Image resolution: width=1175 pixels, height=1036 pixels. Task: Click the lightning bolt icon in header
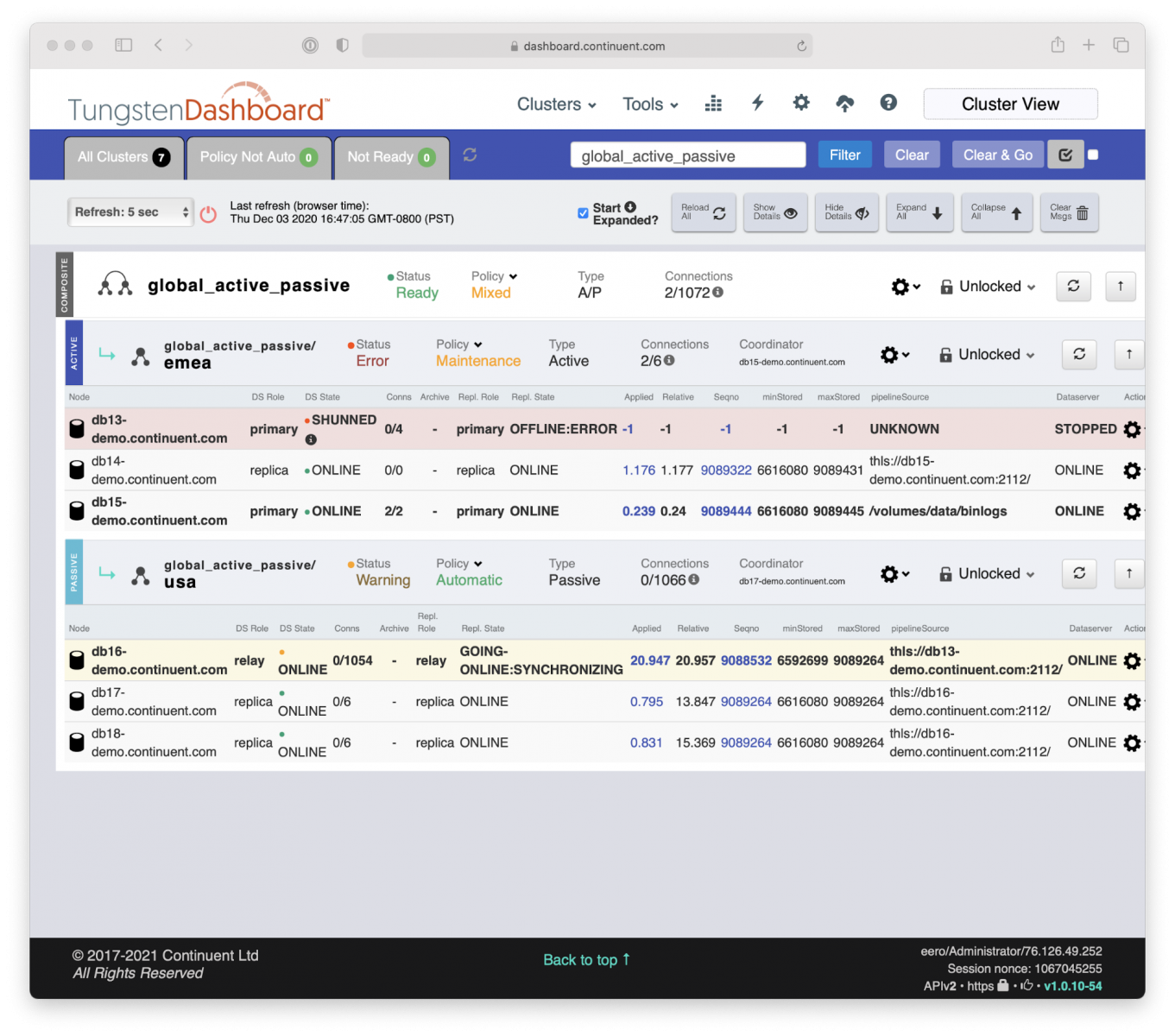[x=757, y=104]
